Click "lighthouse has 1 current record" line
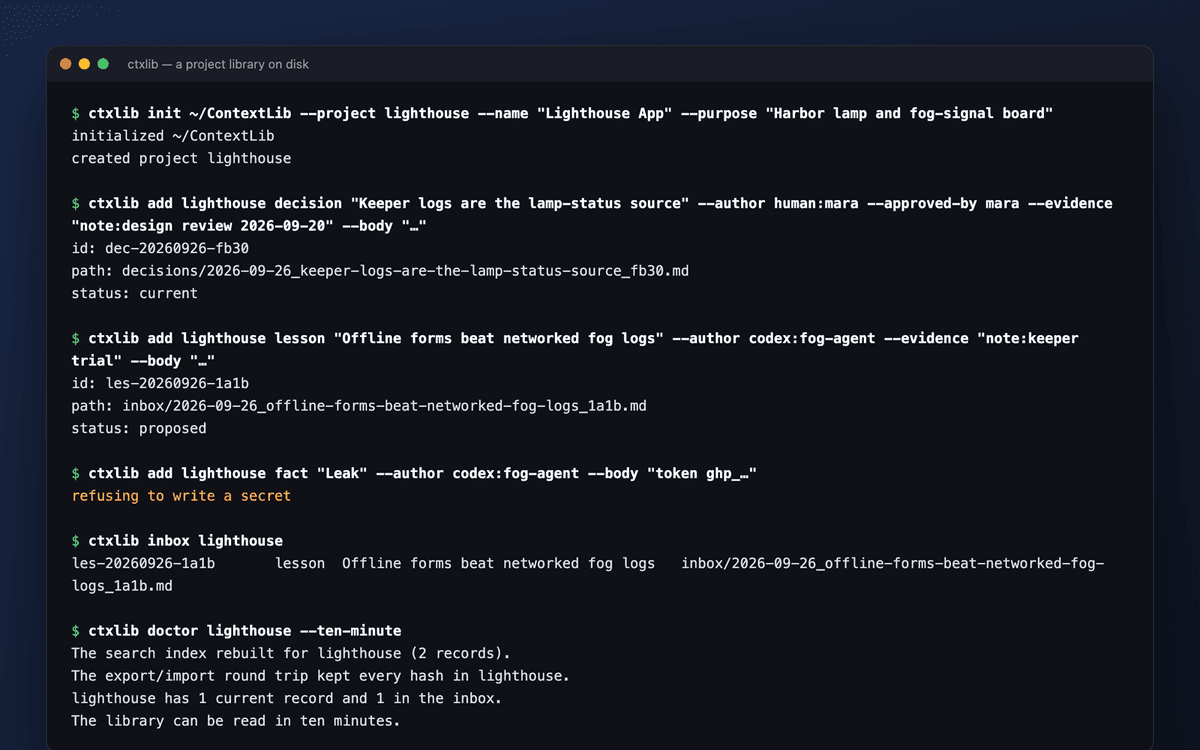The width and height of the screenshot is (1200, 750). point(287,698)
